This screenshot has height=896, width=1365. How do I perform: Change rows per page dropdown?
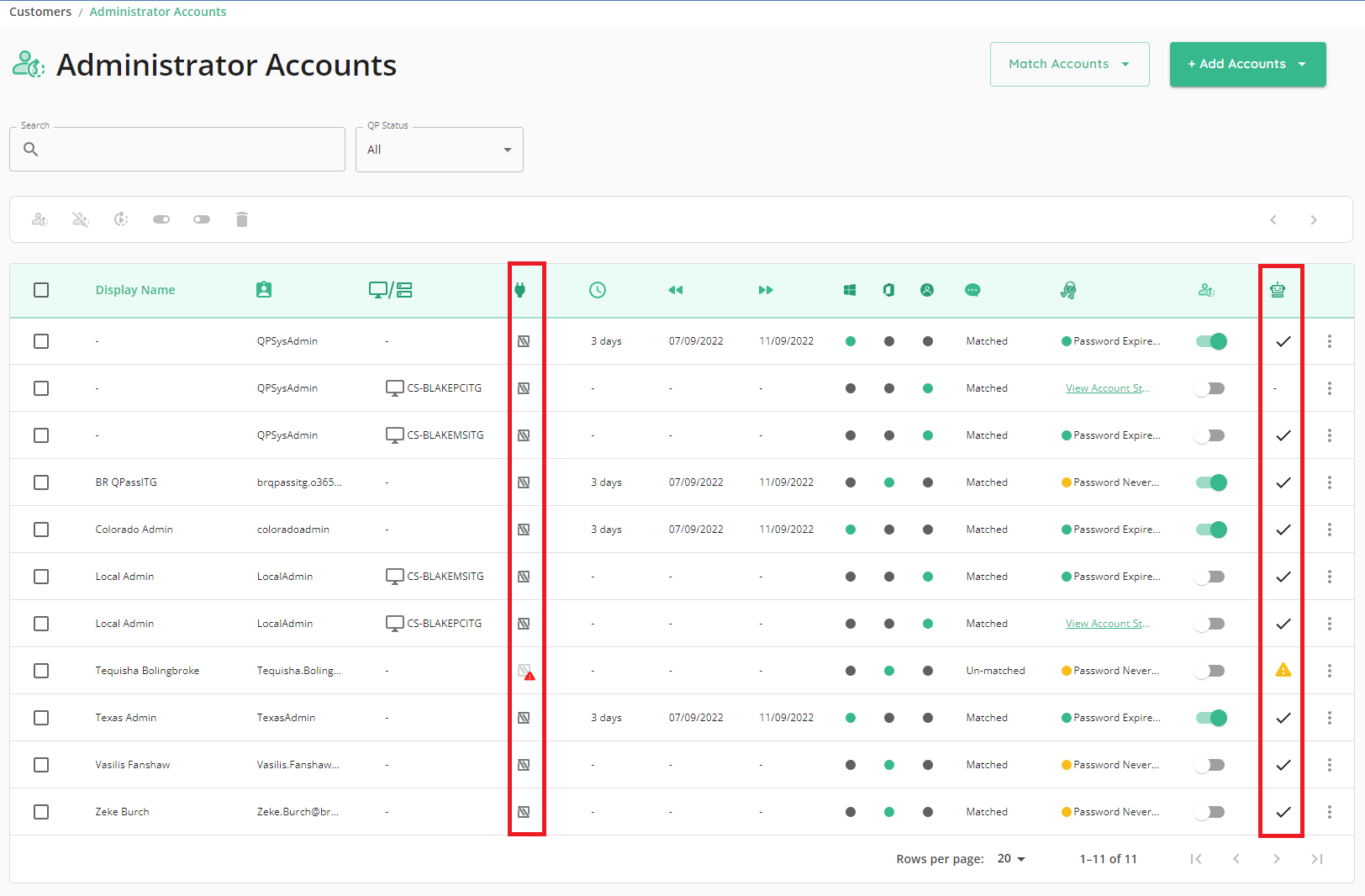coord(1011,859)
